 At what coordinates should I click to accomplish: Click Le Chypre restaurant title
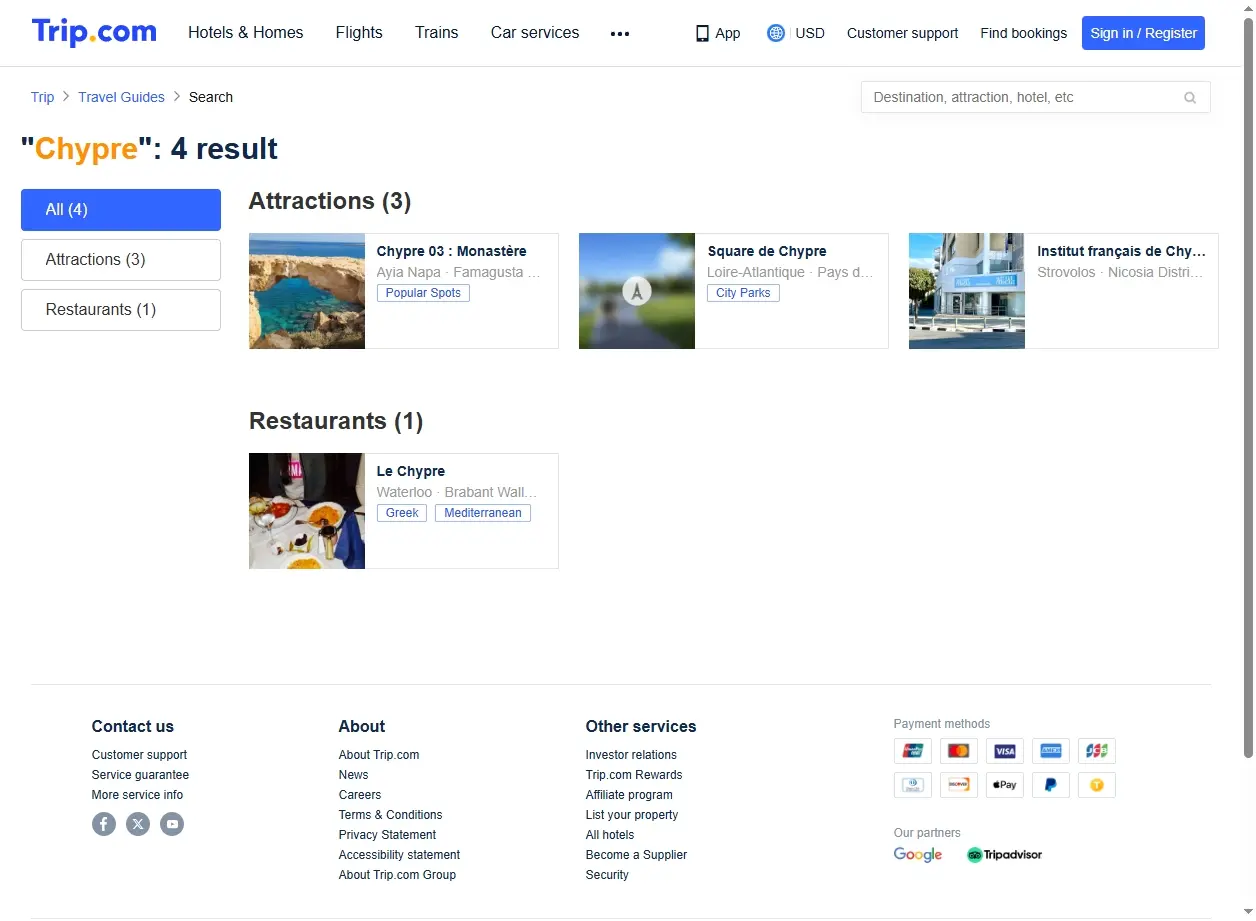411,471
